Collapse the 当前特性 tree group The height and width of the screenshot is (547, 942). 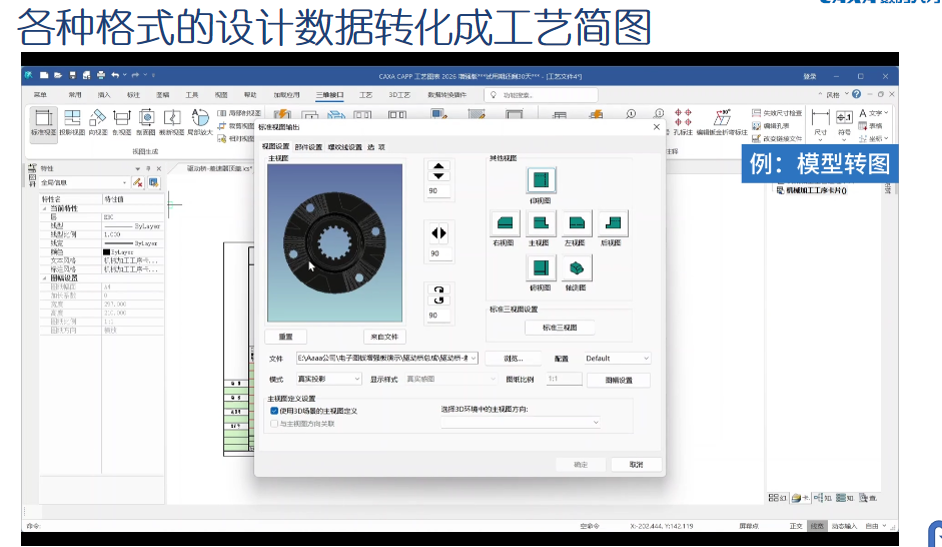point(44,208)
